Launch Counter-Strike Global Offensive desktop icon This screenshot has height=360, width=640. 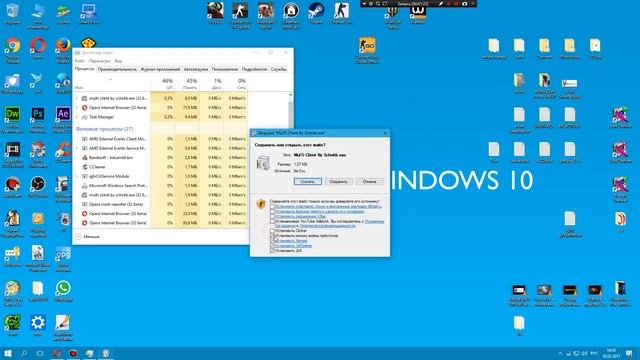(x=367, y=49)
